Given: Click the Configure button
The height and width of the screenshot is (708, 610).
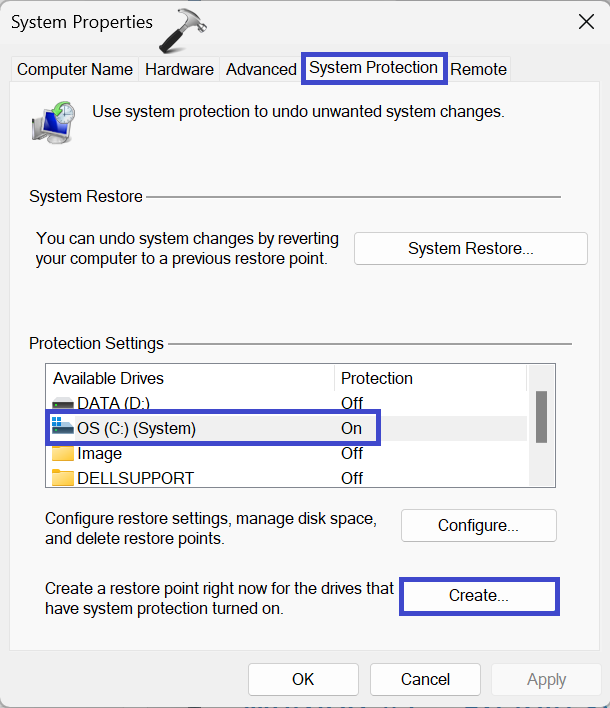Looking at the screenshot, I should point(478,525).
